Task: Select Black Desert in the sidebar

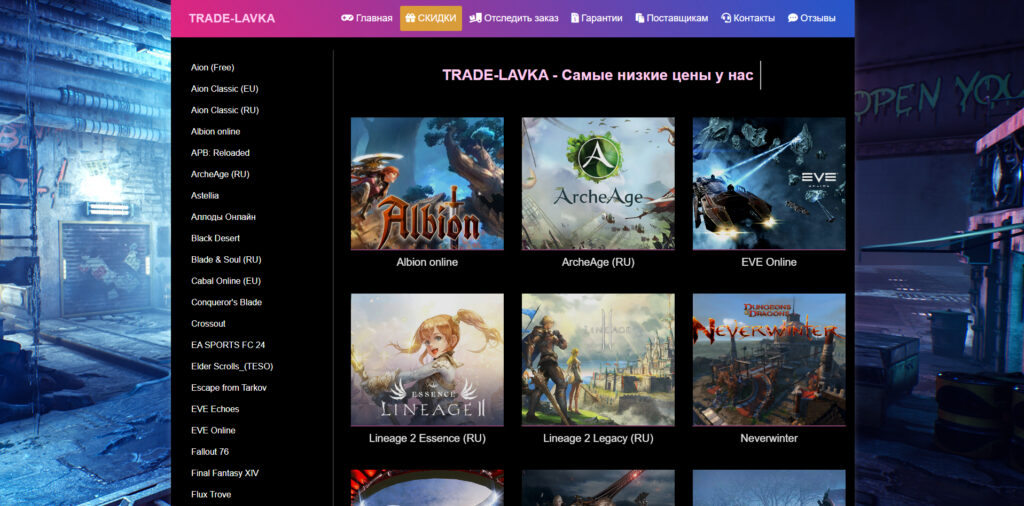Action: click(x=216, y=238)
